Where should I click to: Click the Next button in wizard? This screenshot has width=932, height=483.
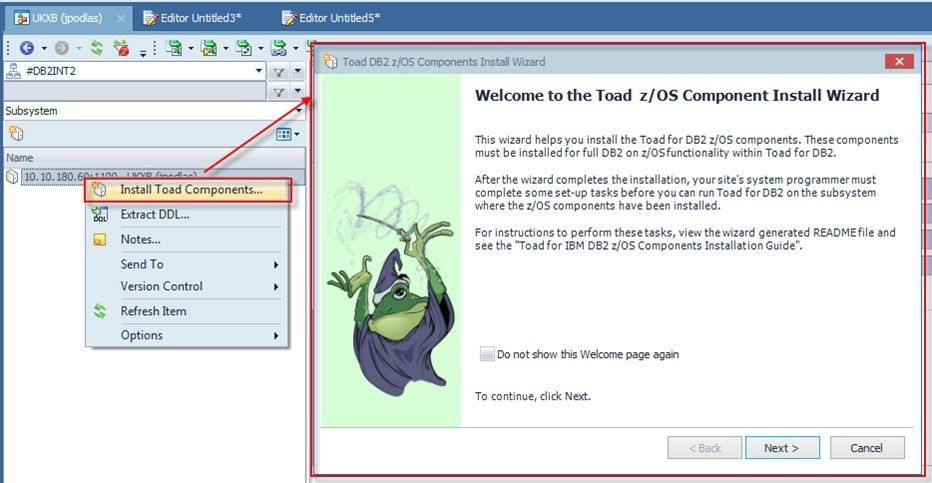tap(782, 448)
